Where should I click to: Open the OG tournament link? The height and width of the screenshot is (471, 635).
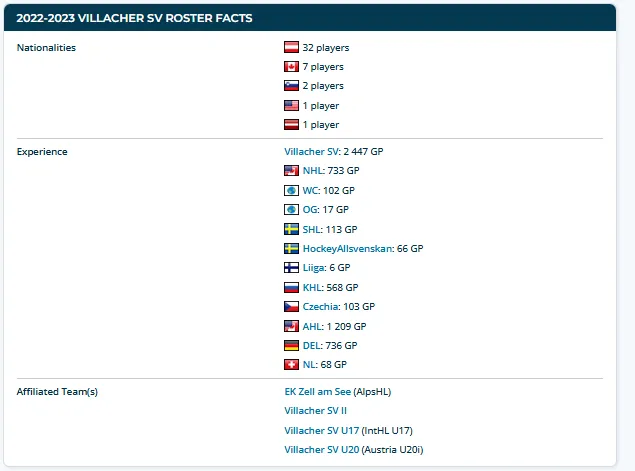coord(310,209)
